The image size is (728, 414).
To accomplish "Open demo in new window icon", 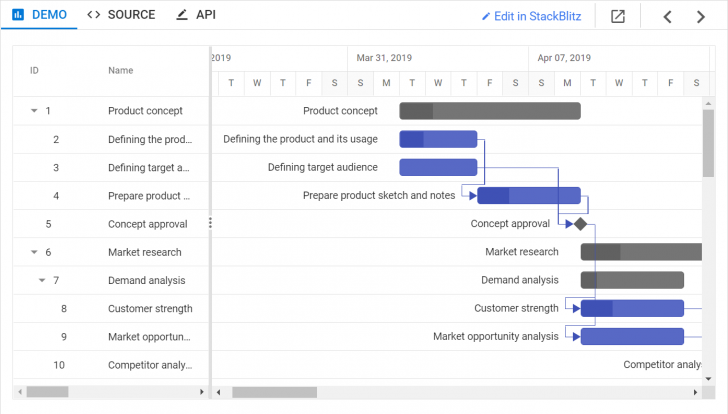I will coord(618,16).
